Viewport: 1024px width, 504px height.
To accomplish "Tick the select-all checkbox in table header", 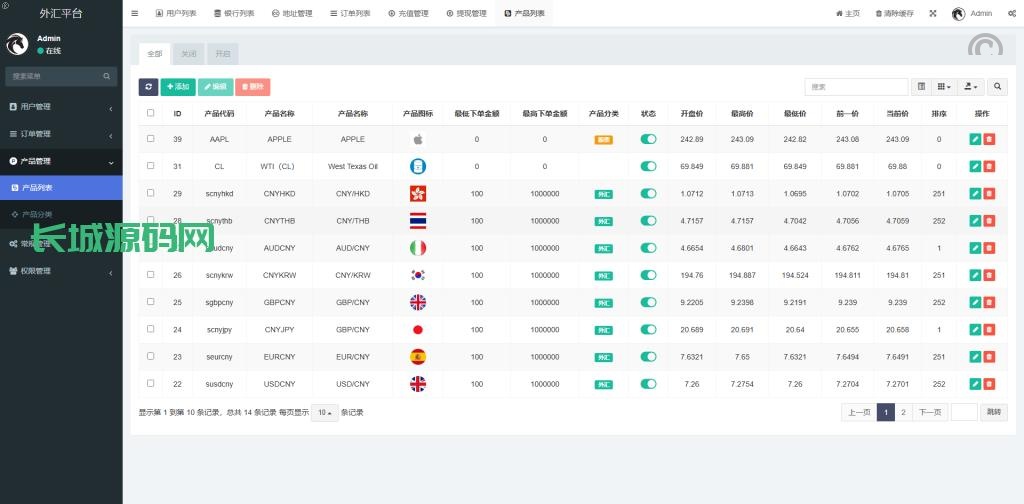I will coord(151,113).
